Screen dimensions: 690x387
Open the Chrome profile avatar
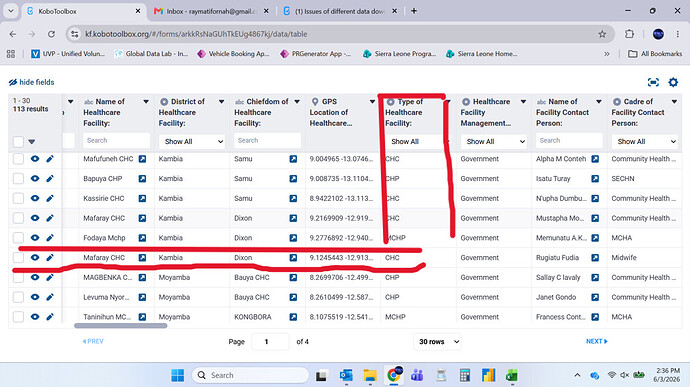658,34
